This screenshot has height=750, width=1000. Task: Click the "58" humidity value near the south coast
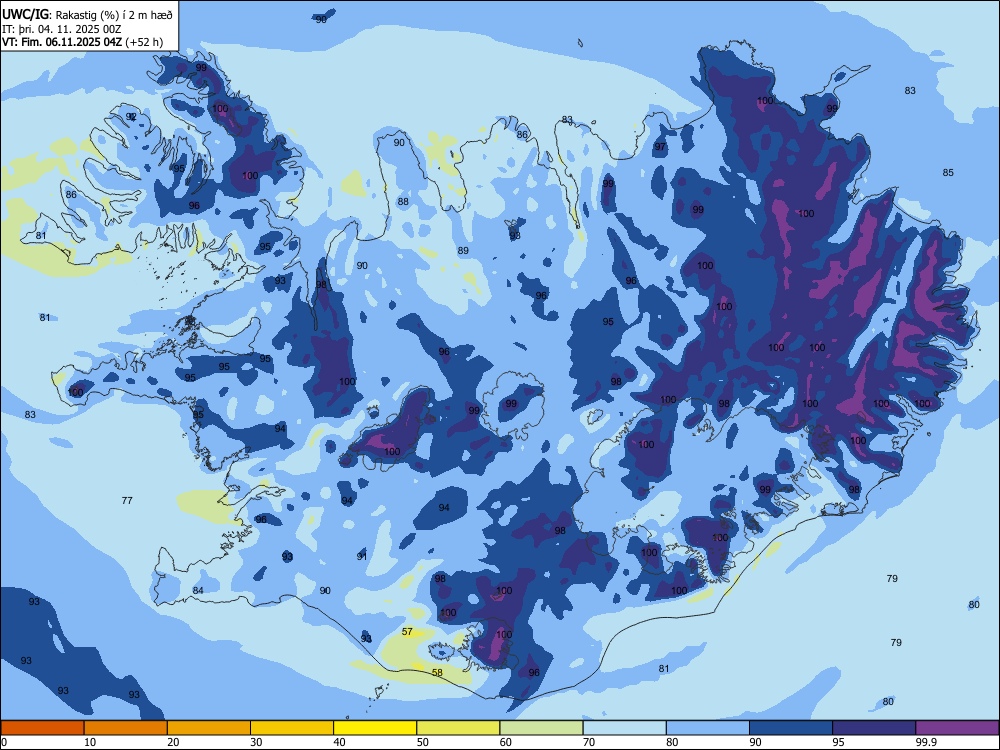[x=437, y=672]
